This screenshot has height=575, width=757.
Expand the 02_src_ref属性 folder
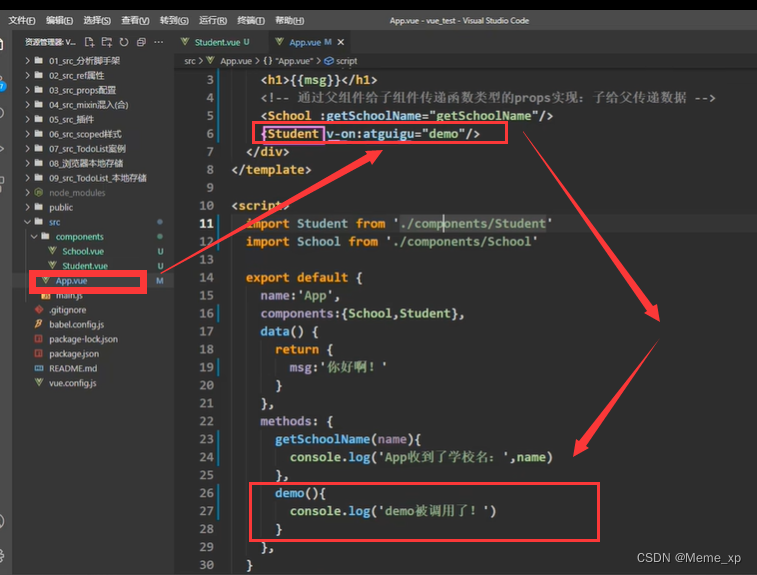(x=76, y=75)
